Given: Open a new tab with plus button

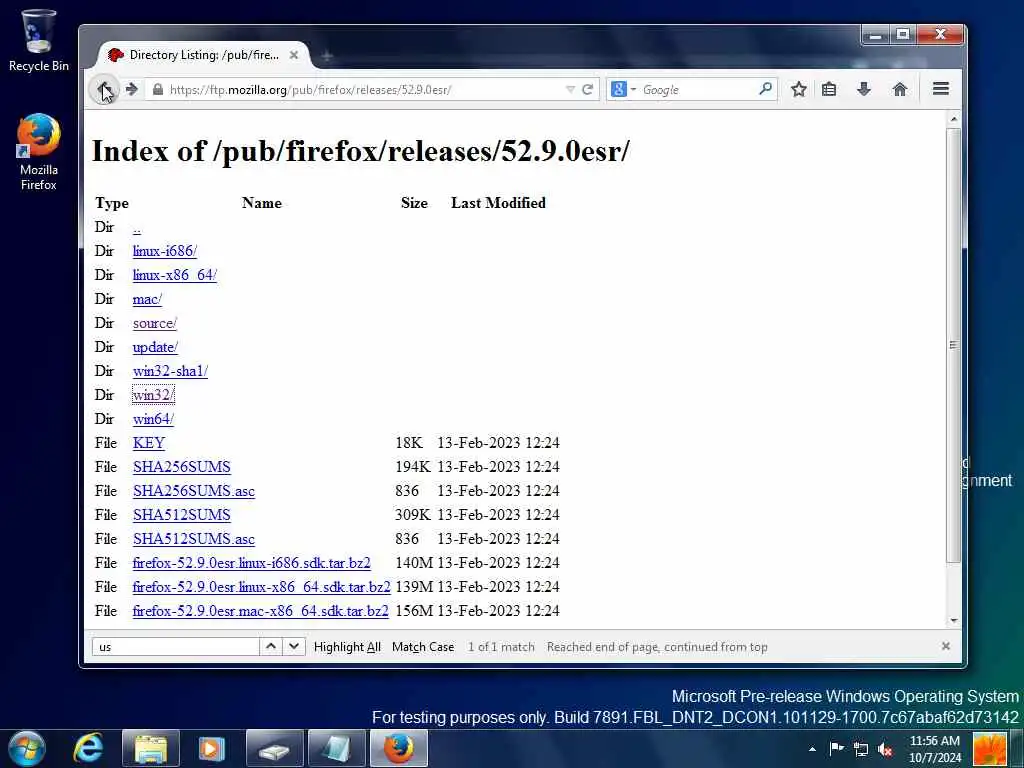Looking at the screenshot, I should (327, 57).
